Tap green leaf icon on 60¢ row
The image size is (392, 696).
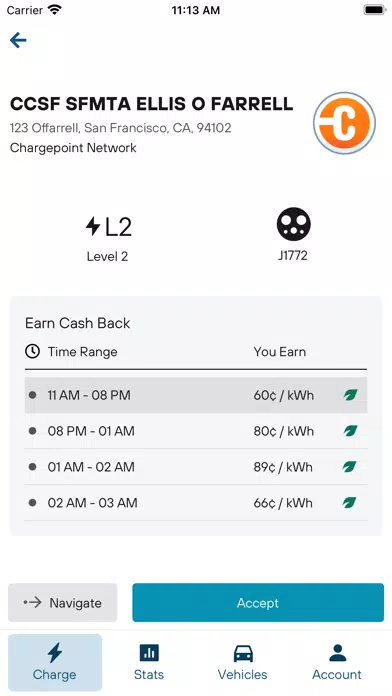tap(350, 395)
